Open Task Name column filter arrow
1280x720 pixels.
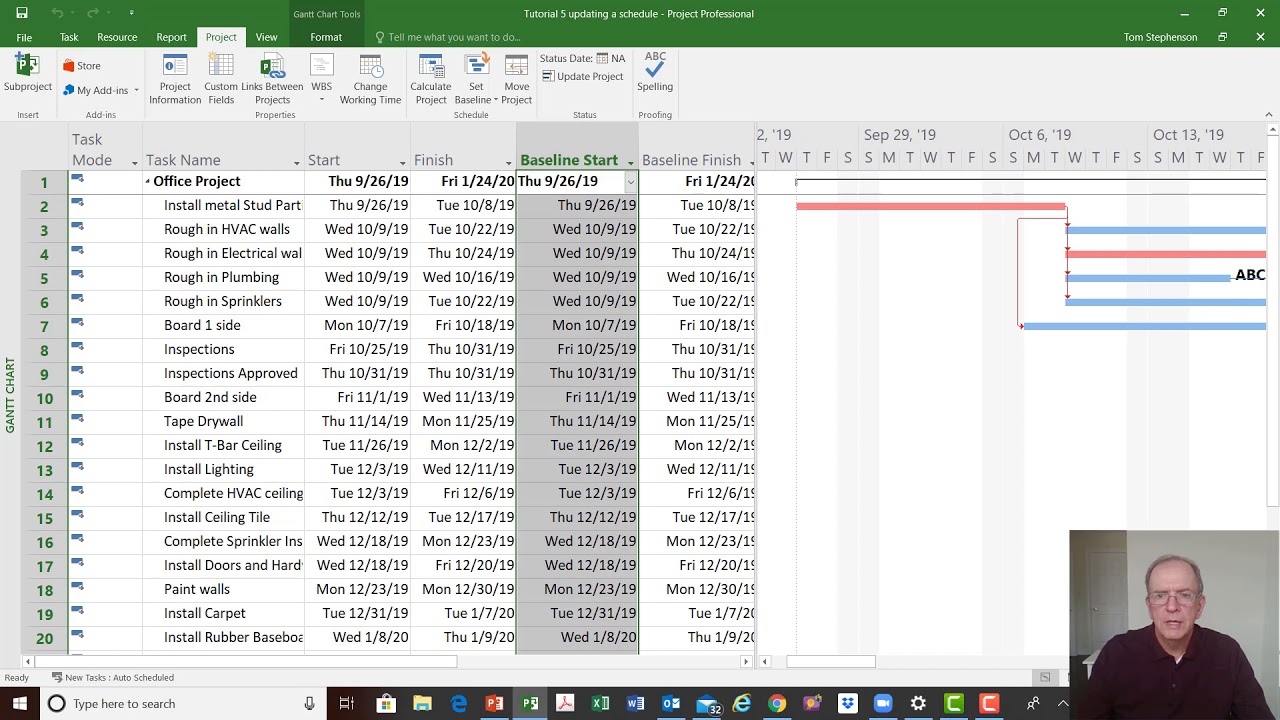point(296,162)
